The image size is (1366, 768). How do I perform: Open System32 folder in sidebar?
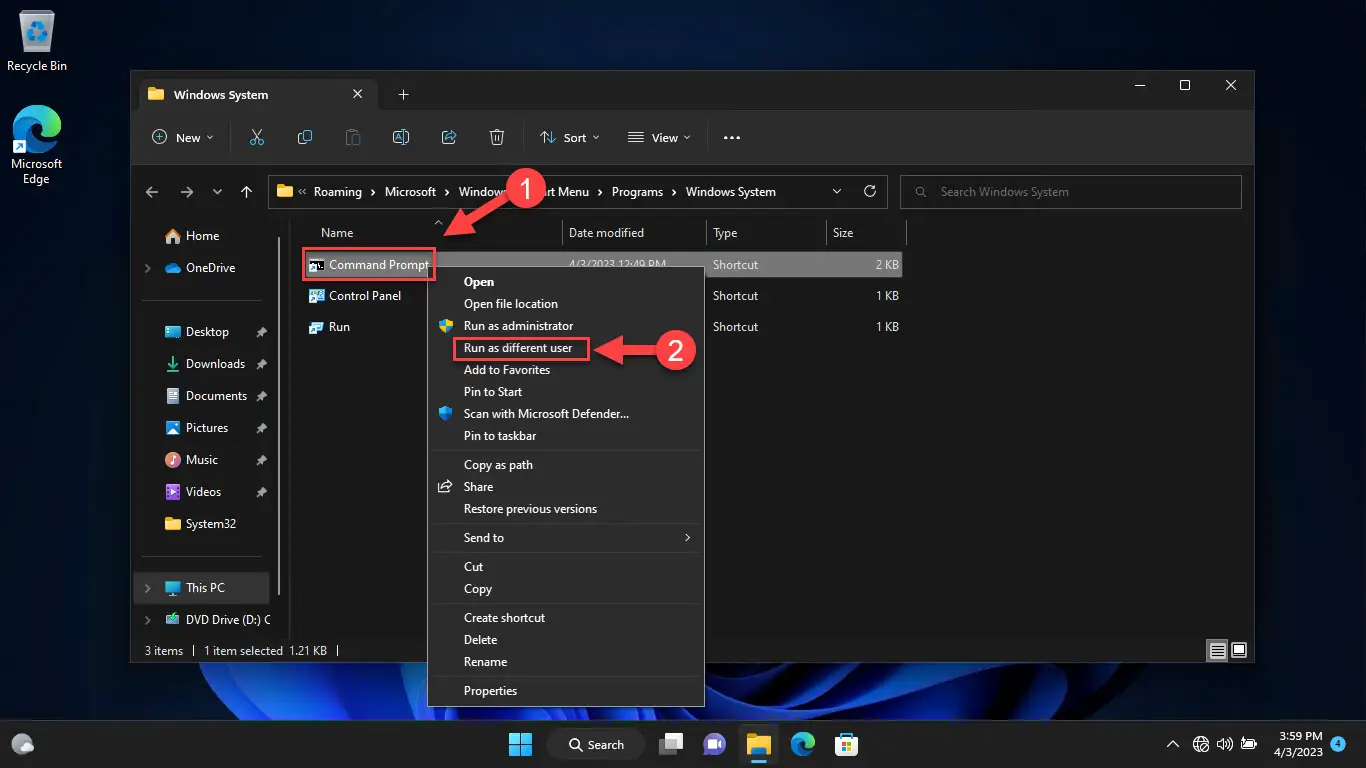tap(211, 524)
